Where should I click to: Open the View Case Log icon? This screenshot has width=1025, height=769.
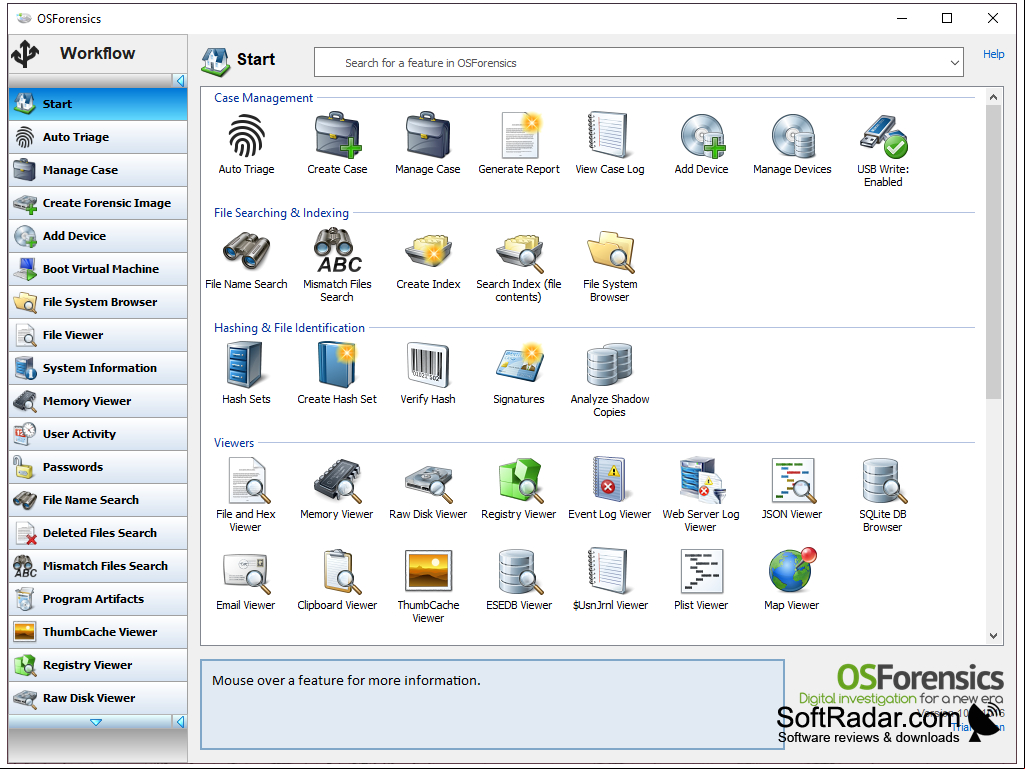tap(609, 144)
